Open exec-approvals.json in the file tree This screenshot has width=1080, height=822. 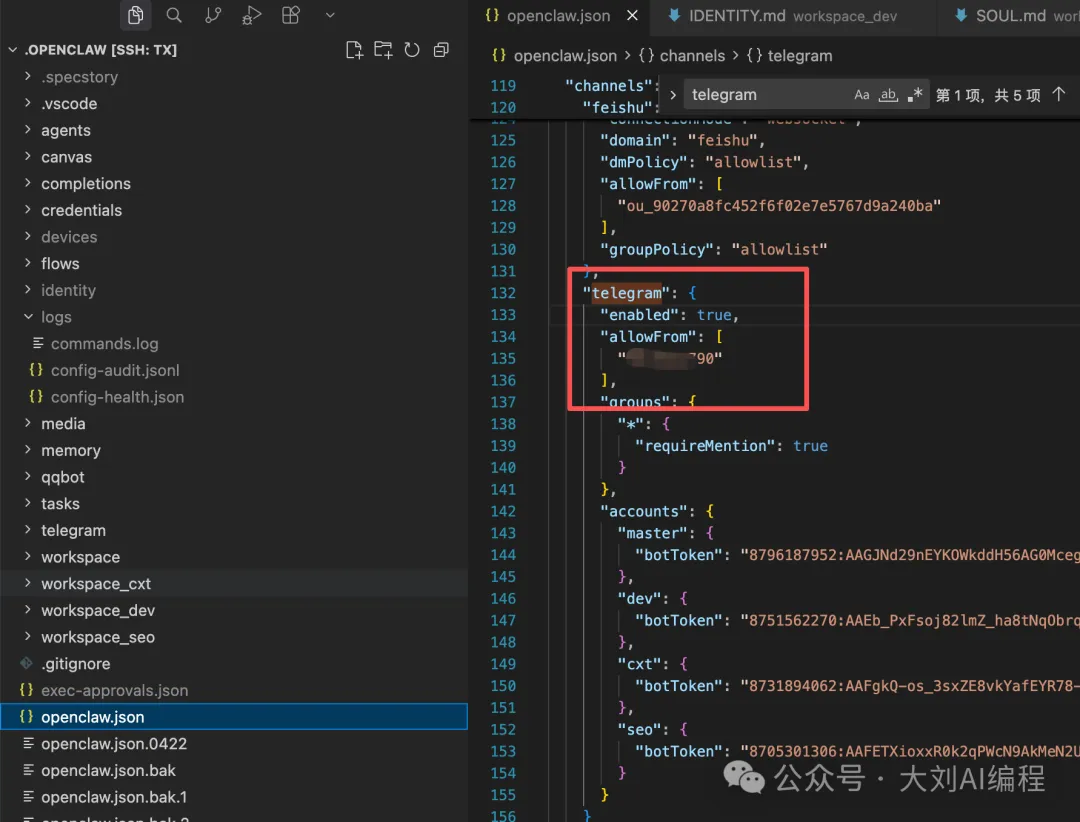pyautogui.click(x=114, y=690)
